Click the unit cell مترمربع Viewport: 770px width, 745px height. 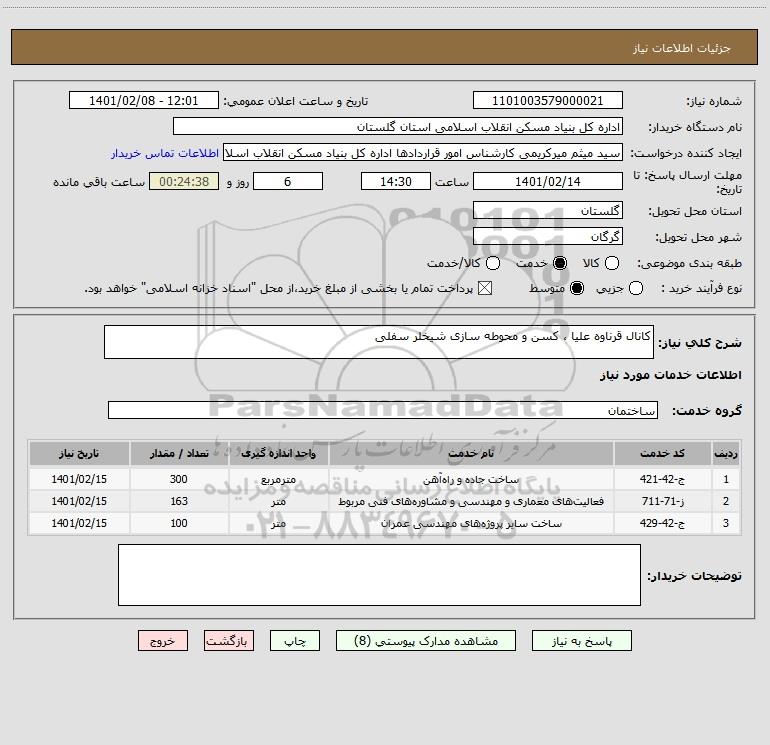[x=278, y=479]
